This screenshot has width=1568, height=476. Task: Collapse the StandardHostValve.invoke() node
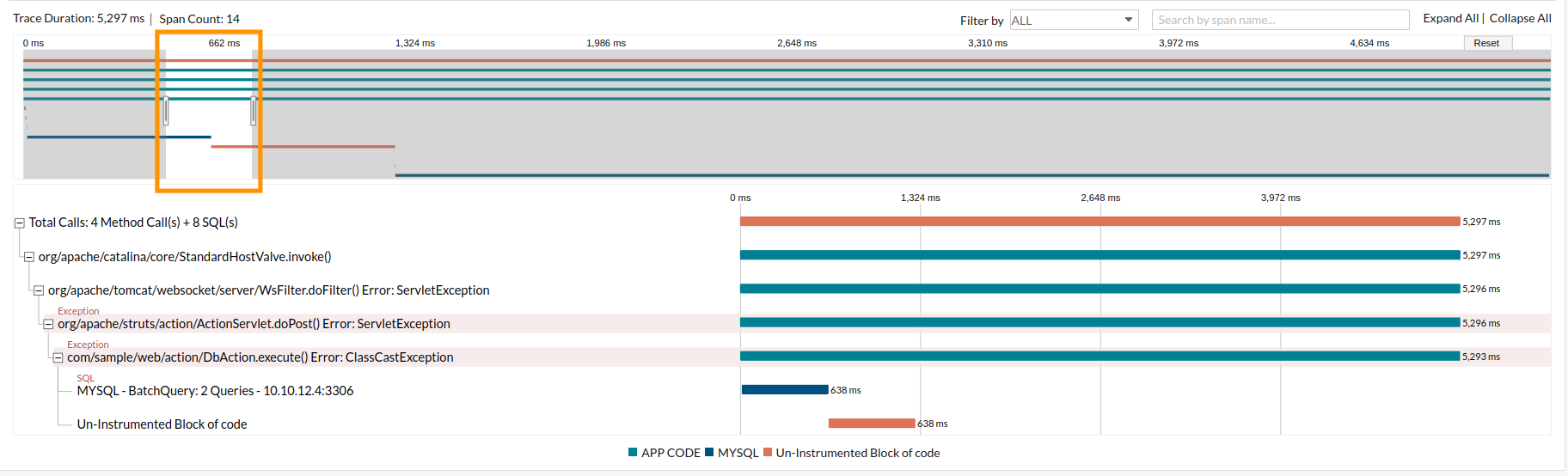coord(28,257)
